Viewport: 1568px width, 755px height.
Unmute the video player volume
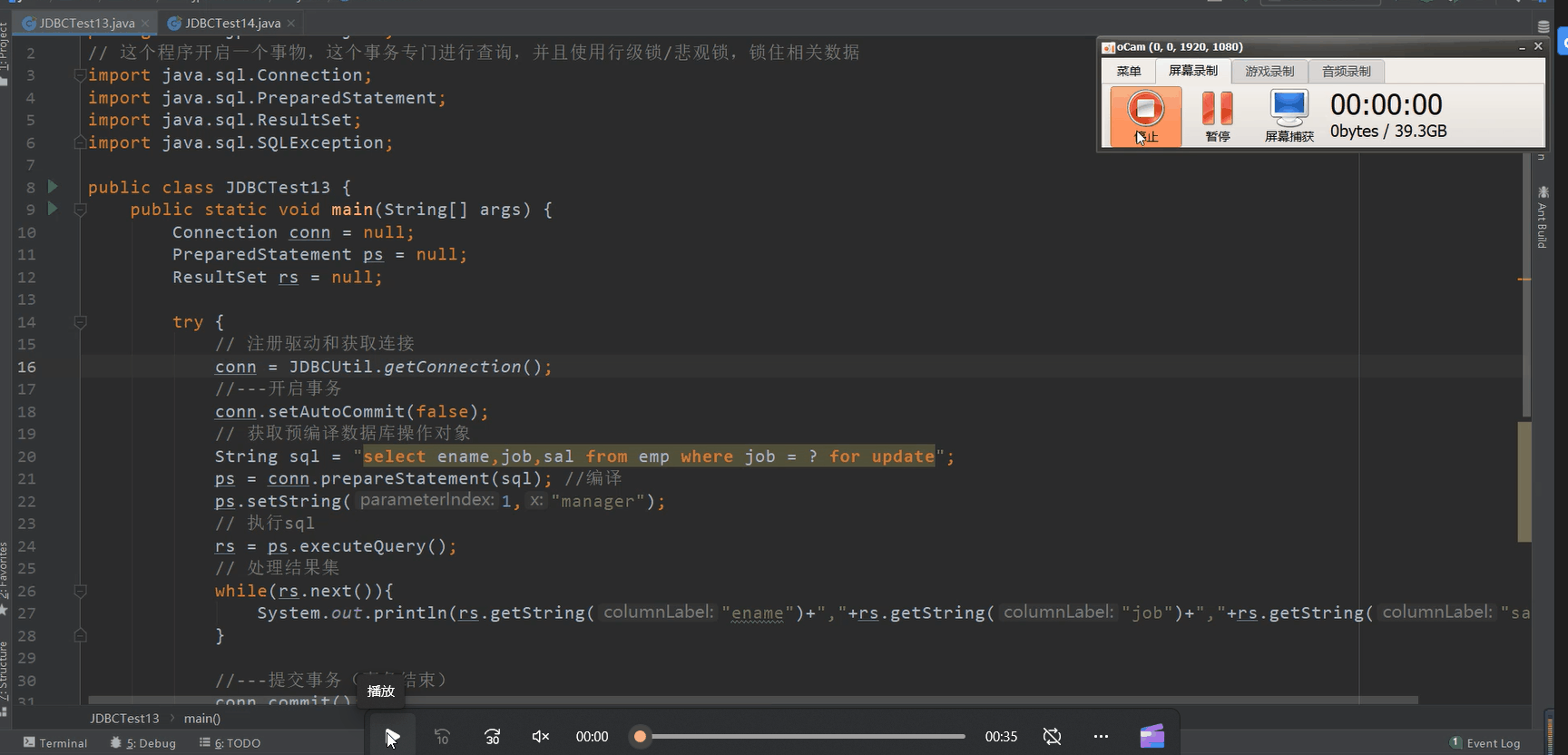click(x=541, y=736)
